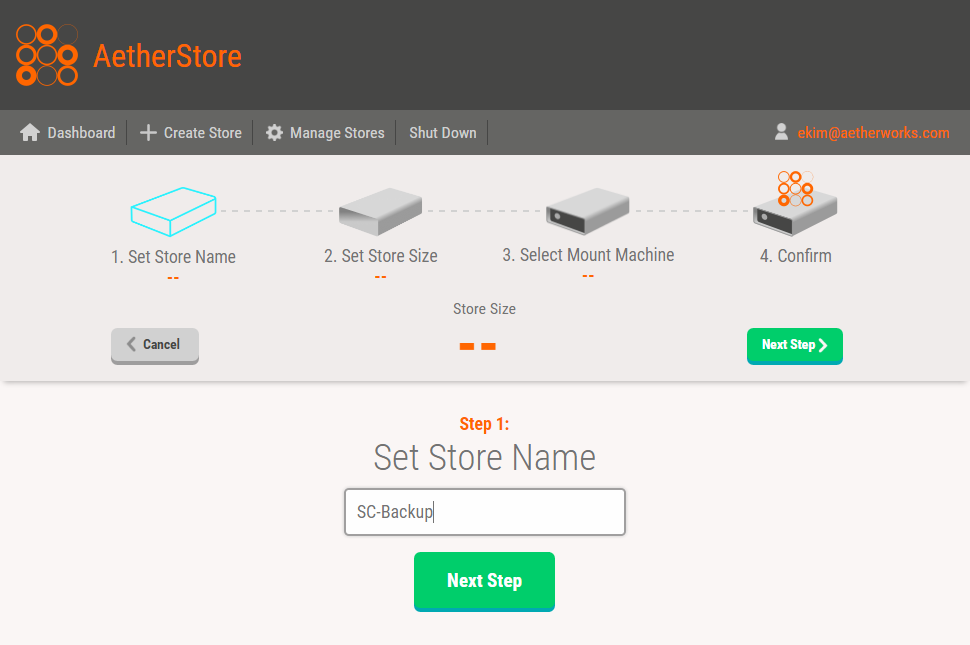The width and height of the screenshot is (970, 645).
Task: Open the ekim@aetherworks.com account link
Action: click(873, 132)
